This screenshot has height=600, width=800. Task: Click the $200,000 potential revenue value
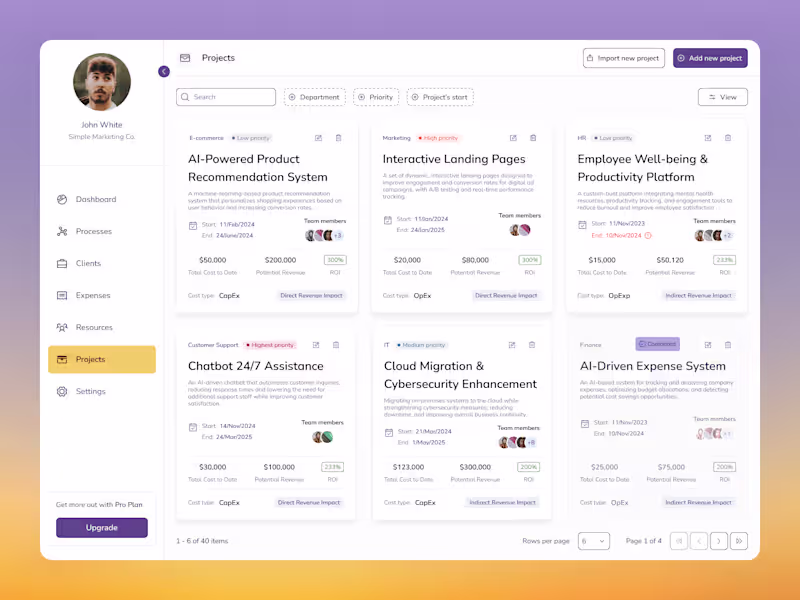click(281, 260)
